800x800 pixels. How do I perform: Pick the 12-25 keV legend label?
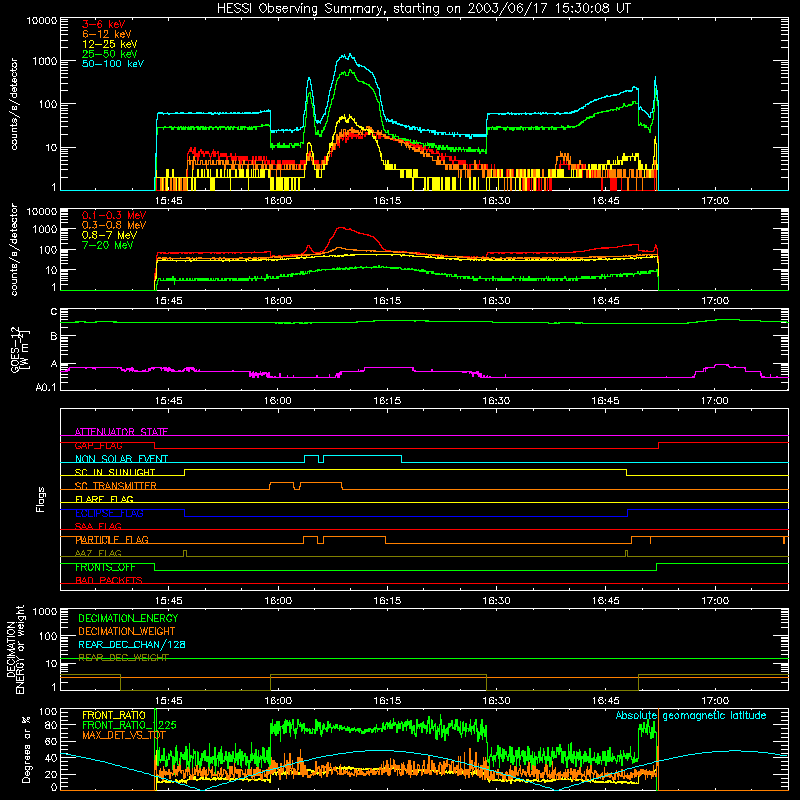coord(110,44)
